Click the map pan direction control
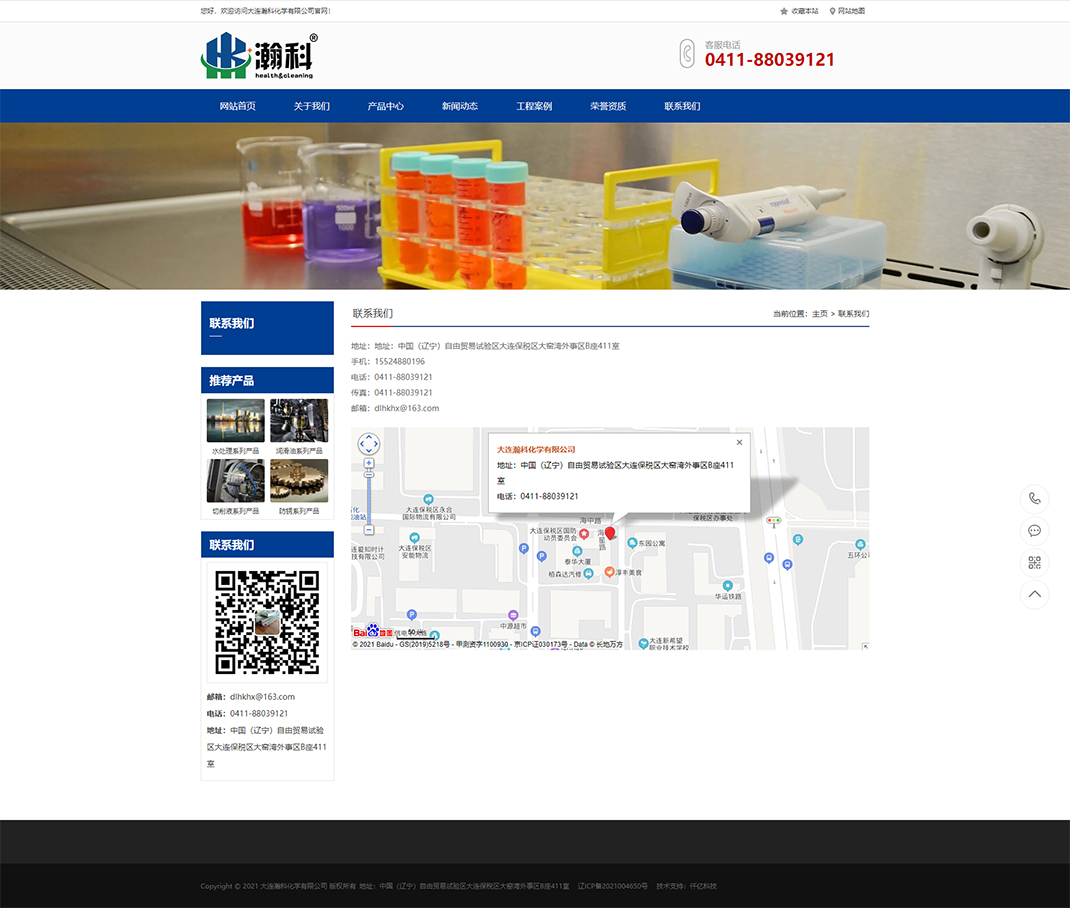This screenshot has width=1070, height=908. click(369, 444)
